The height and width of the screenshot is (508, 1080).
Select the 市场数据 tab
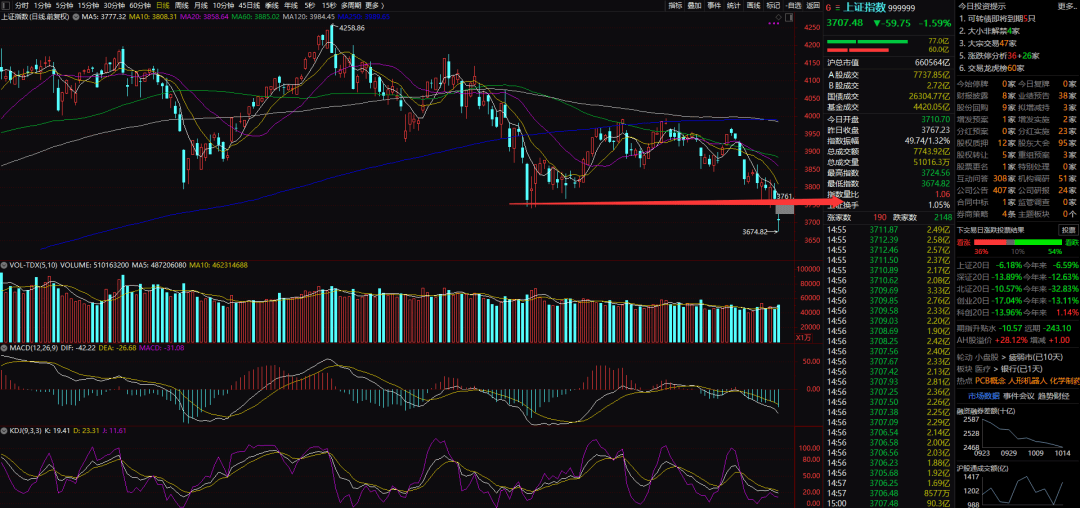coord(983,396)
